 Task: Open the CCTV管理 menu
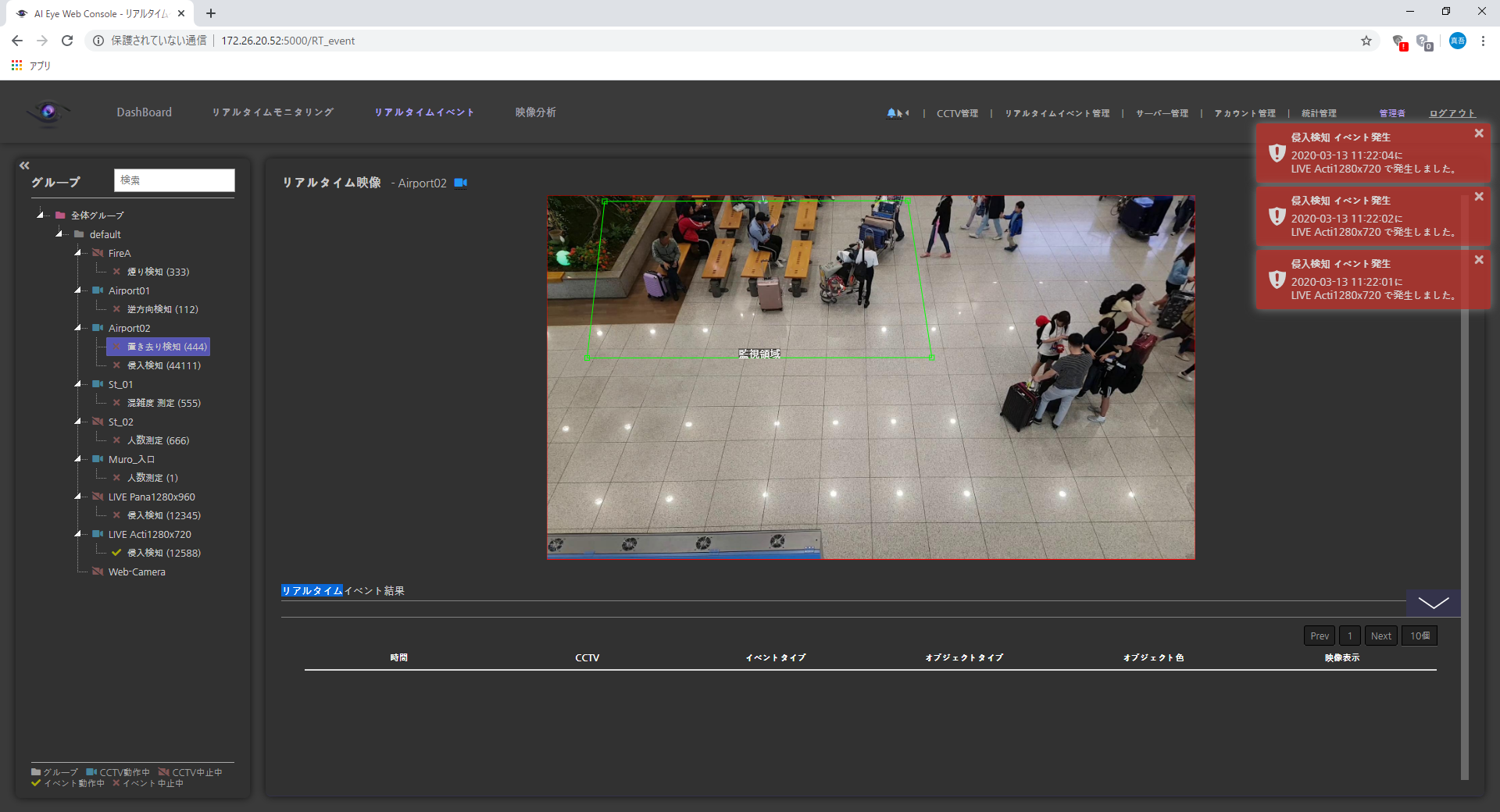[957, 113]
